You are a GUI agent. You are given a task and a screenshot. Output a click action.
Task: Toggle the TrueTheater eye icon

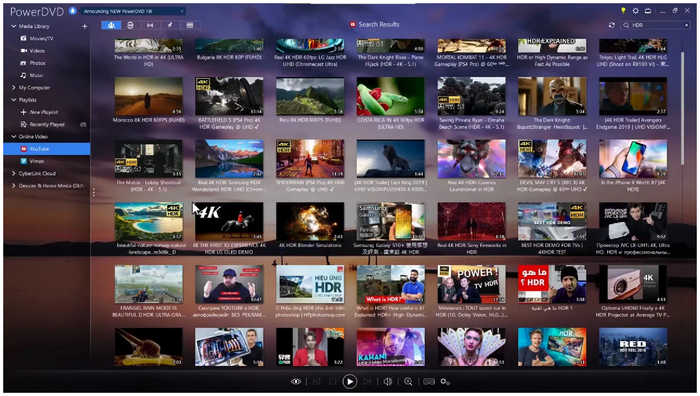click(x=296, y=382)
